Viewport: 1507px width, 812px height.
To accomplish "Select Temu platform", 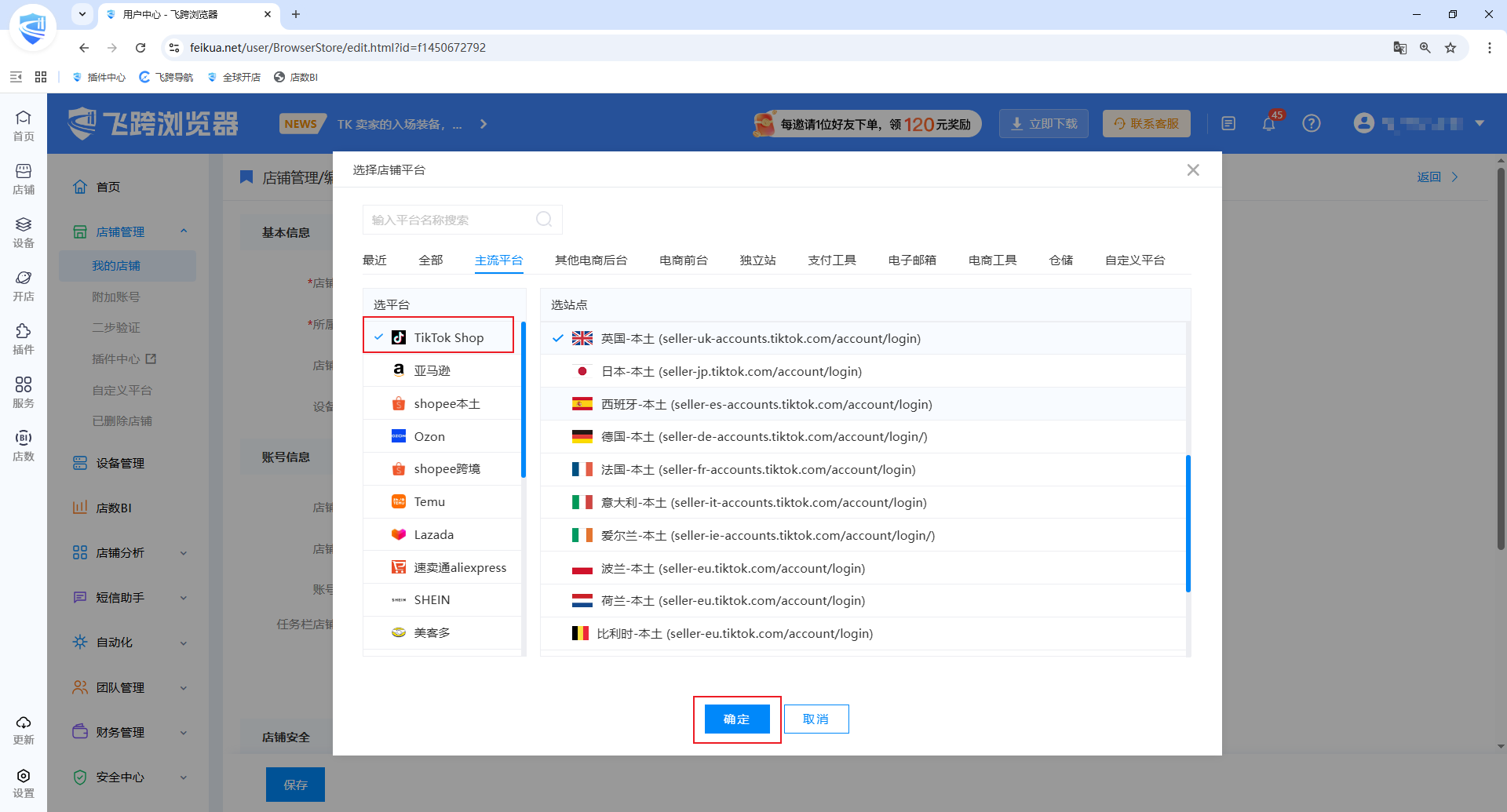I will pyautogui.click(x=442, y=501).
